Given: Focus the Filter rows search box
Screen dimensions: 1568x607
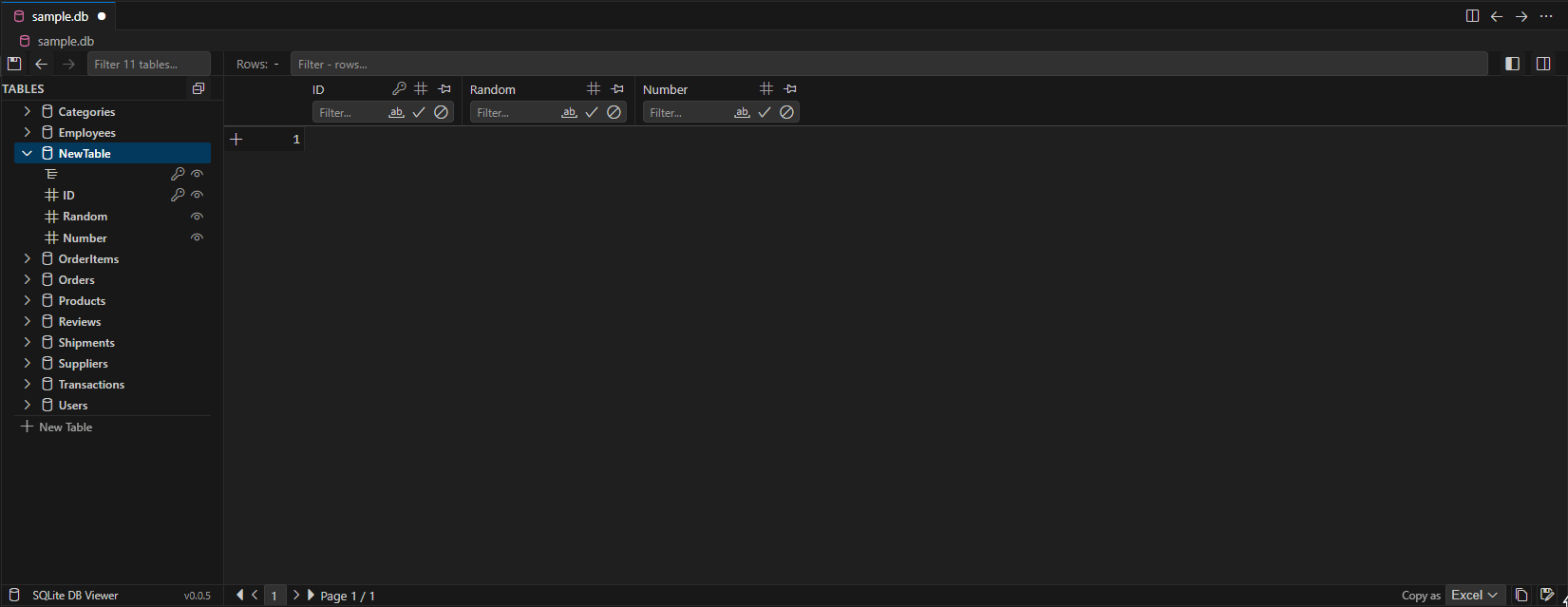Looking at the screenshot, I should click(889, 64).
